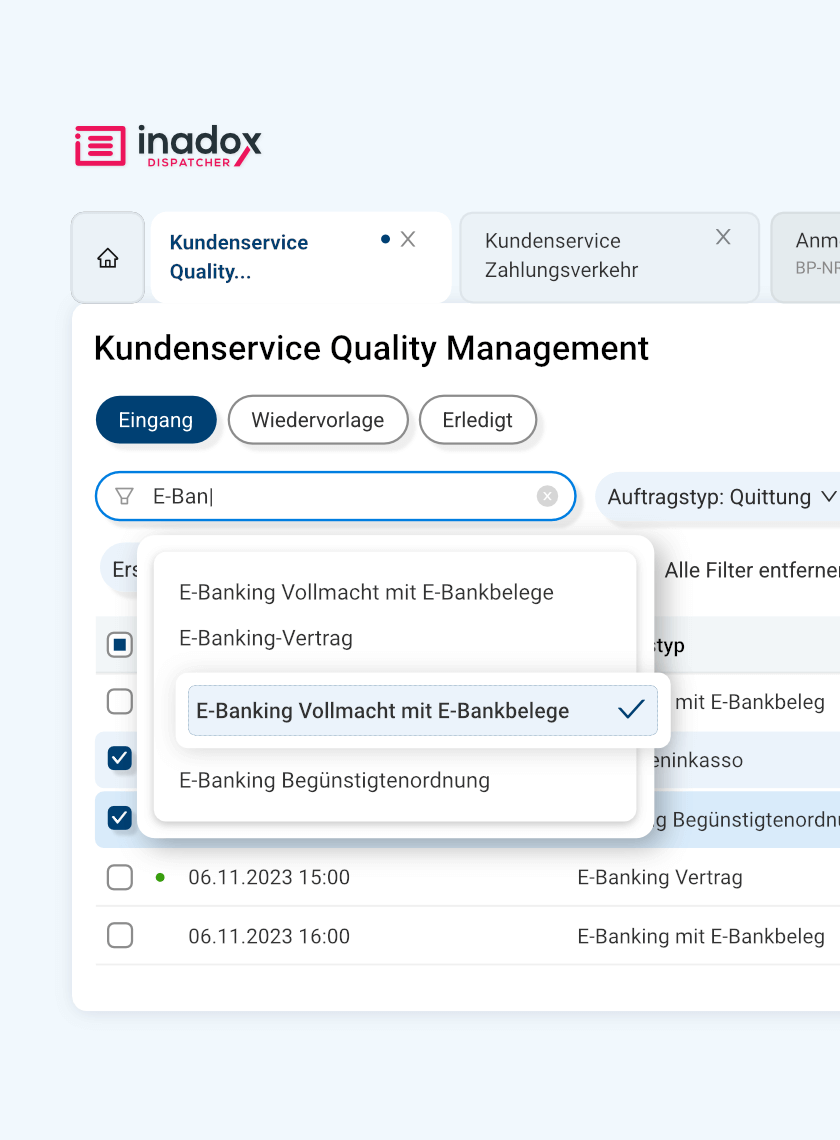Click the Kundenservice Quality Management heading
The height and width of the screenshot is (1140, 840).
tap(371, 348)
